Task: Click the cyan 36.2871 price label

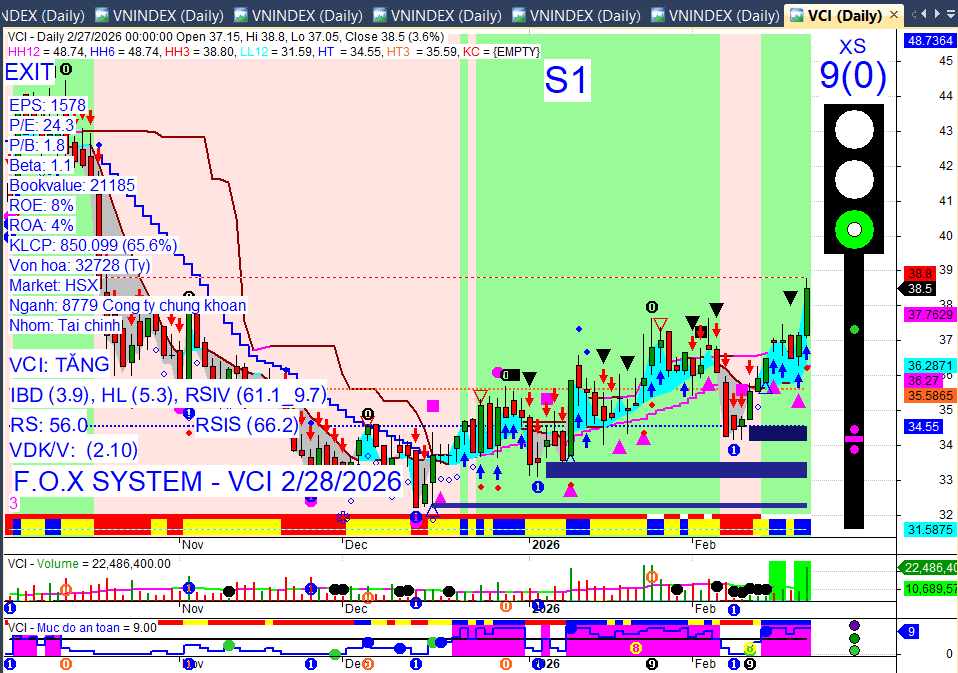Action: point(930,366)
